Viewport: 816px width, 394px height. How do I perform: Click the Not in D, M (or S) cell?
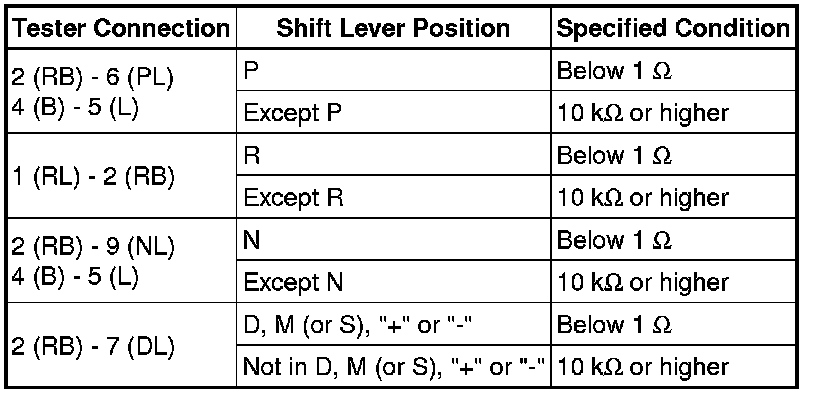(393, 366)
